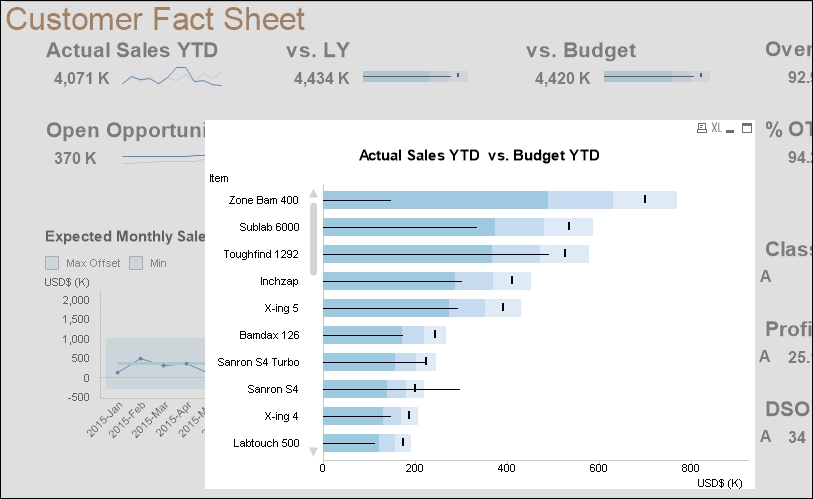Click the vs. Budget heading
Viewport: 813px width, 499px height.
coord(581,50)
